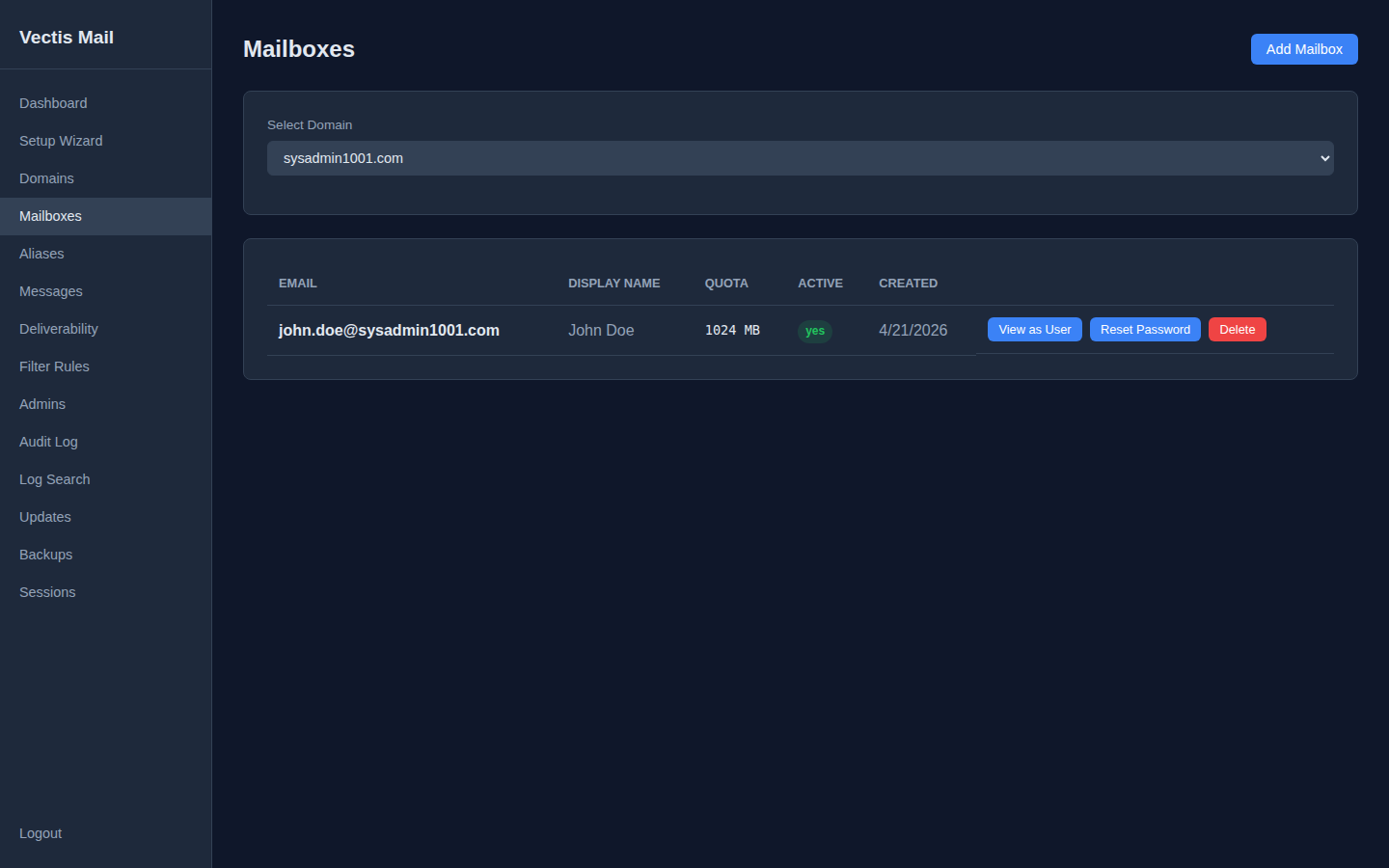Open Dashboard in the sidebar

[105, 103]
